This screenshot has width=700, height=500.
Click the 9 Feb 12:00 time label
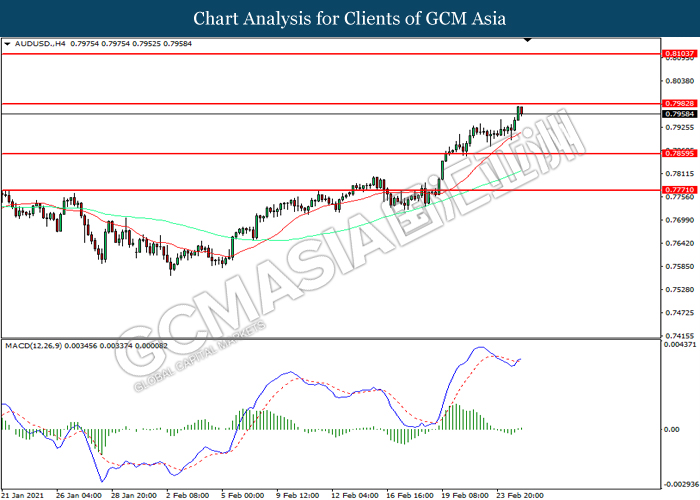pyautogui.click(x=298, y=496)
